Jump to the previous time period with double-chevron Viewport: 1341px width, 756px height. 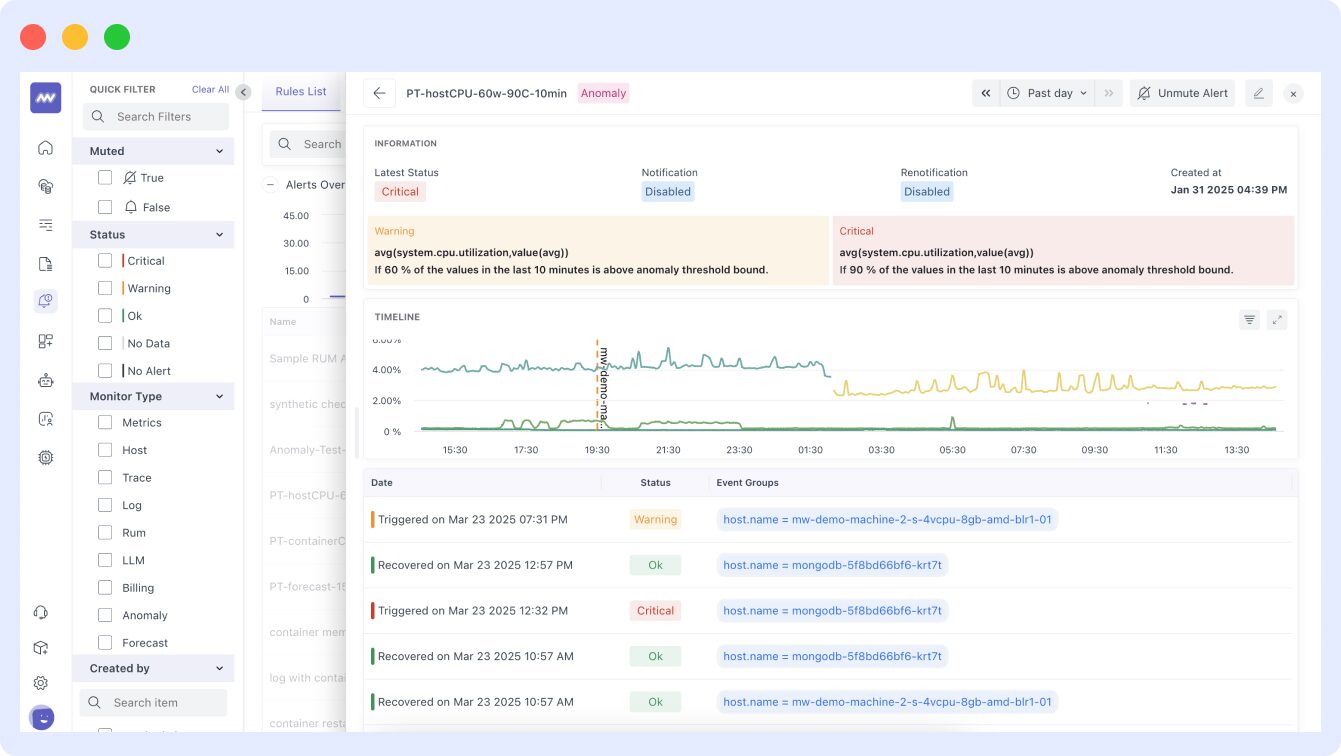985,92
